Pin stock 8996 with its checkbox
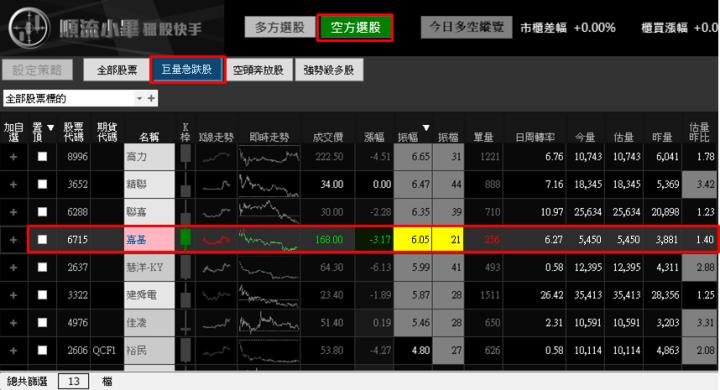 (x=42, y=157)
